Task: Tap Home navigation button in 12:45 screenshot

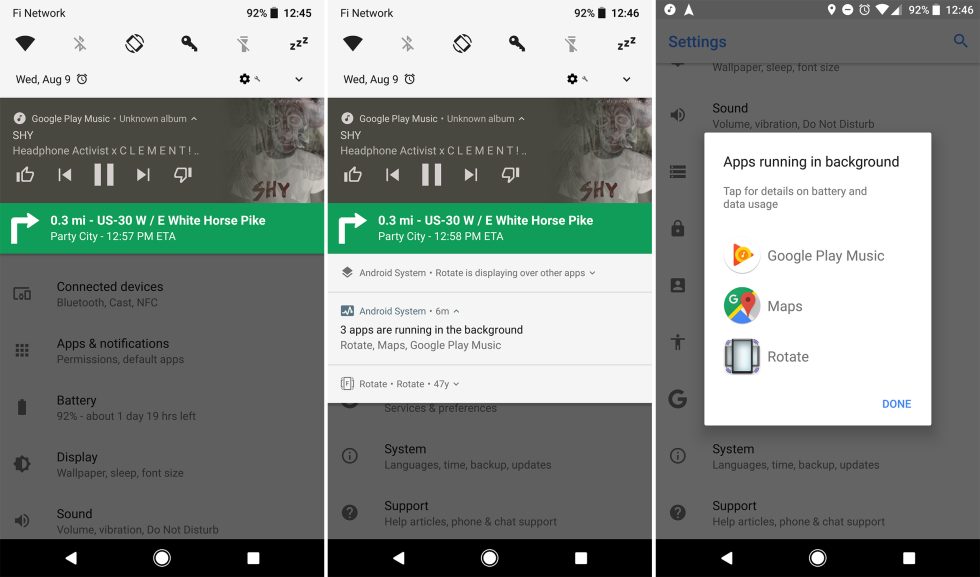Action: (162, 558)
